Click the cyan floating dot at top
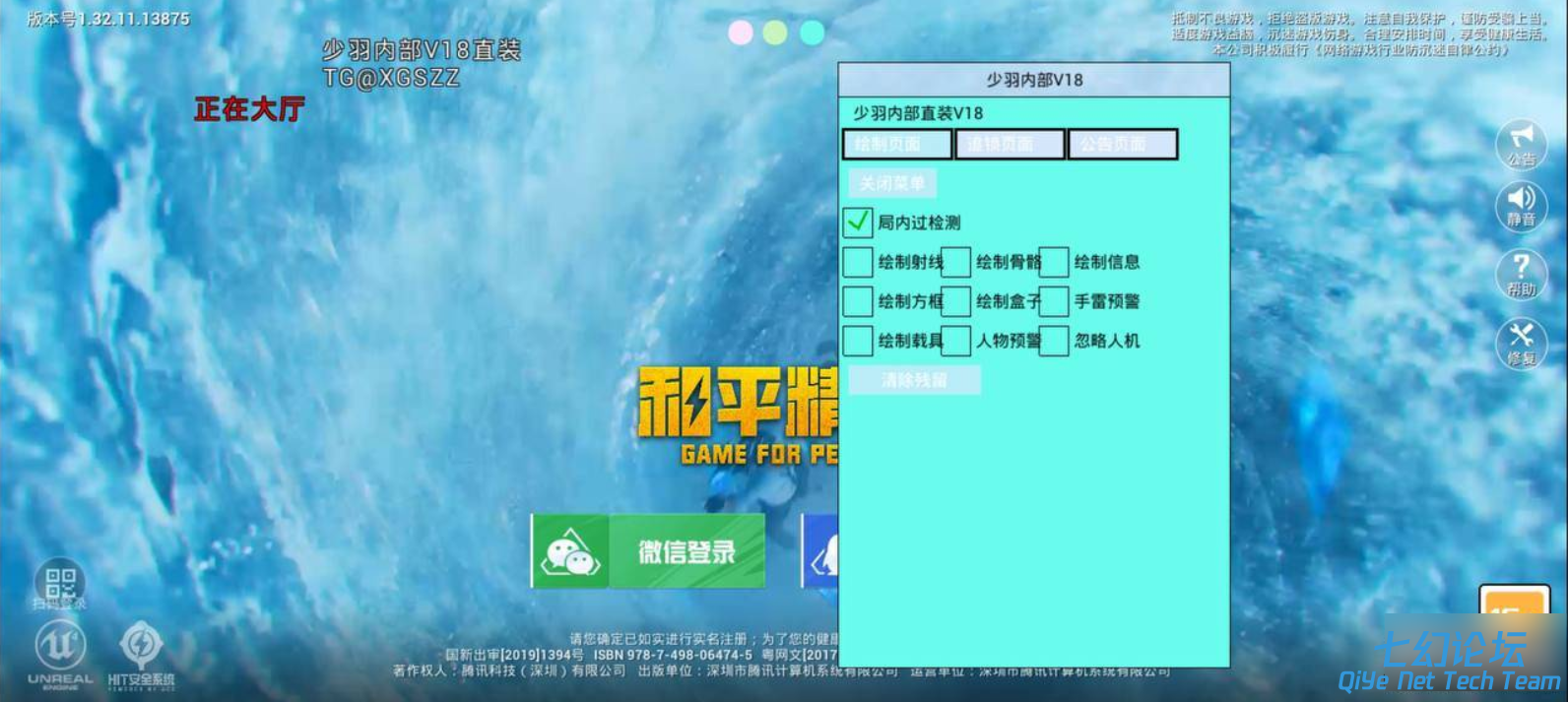Screen dimensions: 1568x702 pos(812,32)
